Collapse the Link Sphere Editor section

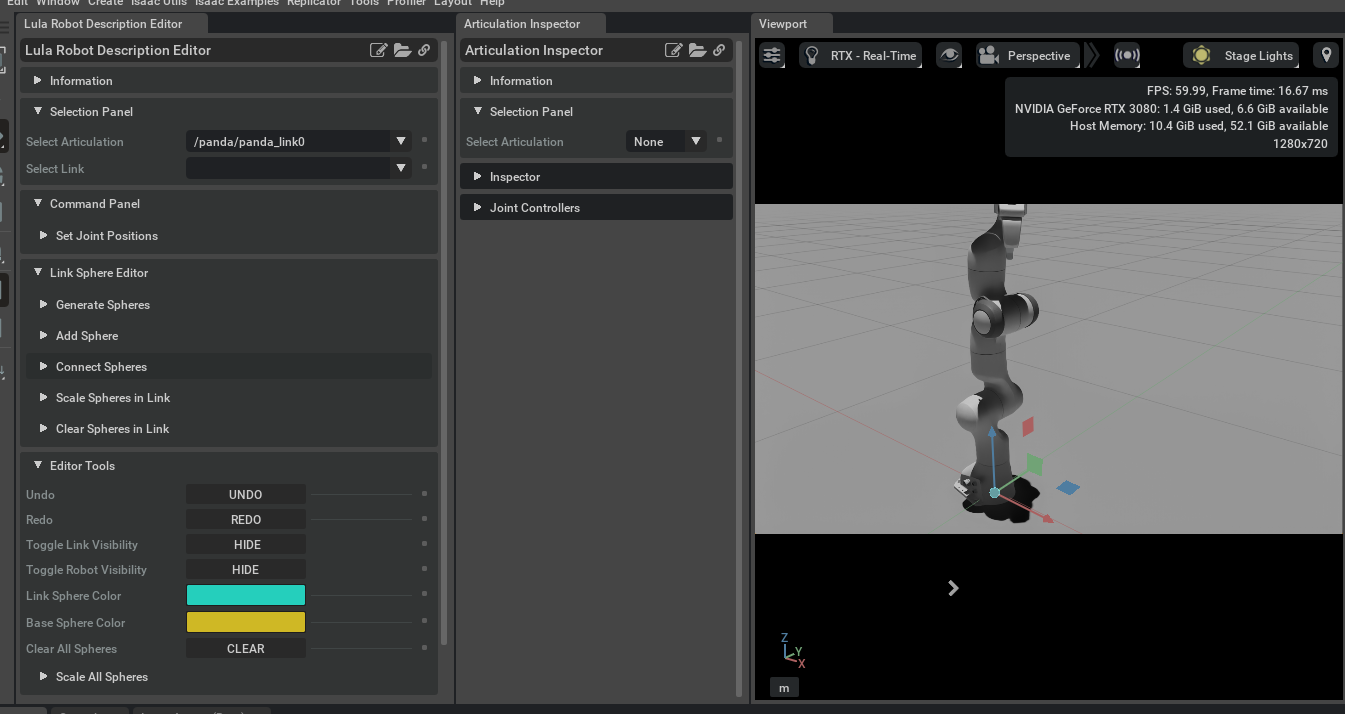click(x=229, y=273)
